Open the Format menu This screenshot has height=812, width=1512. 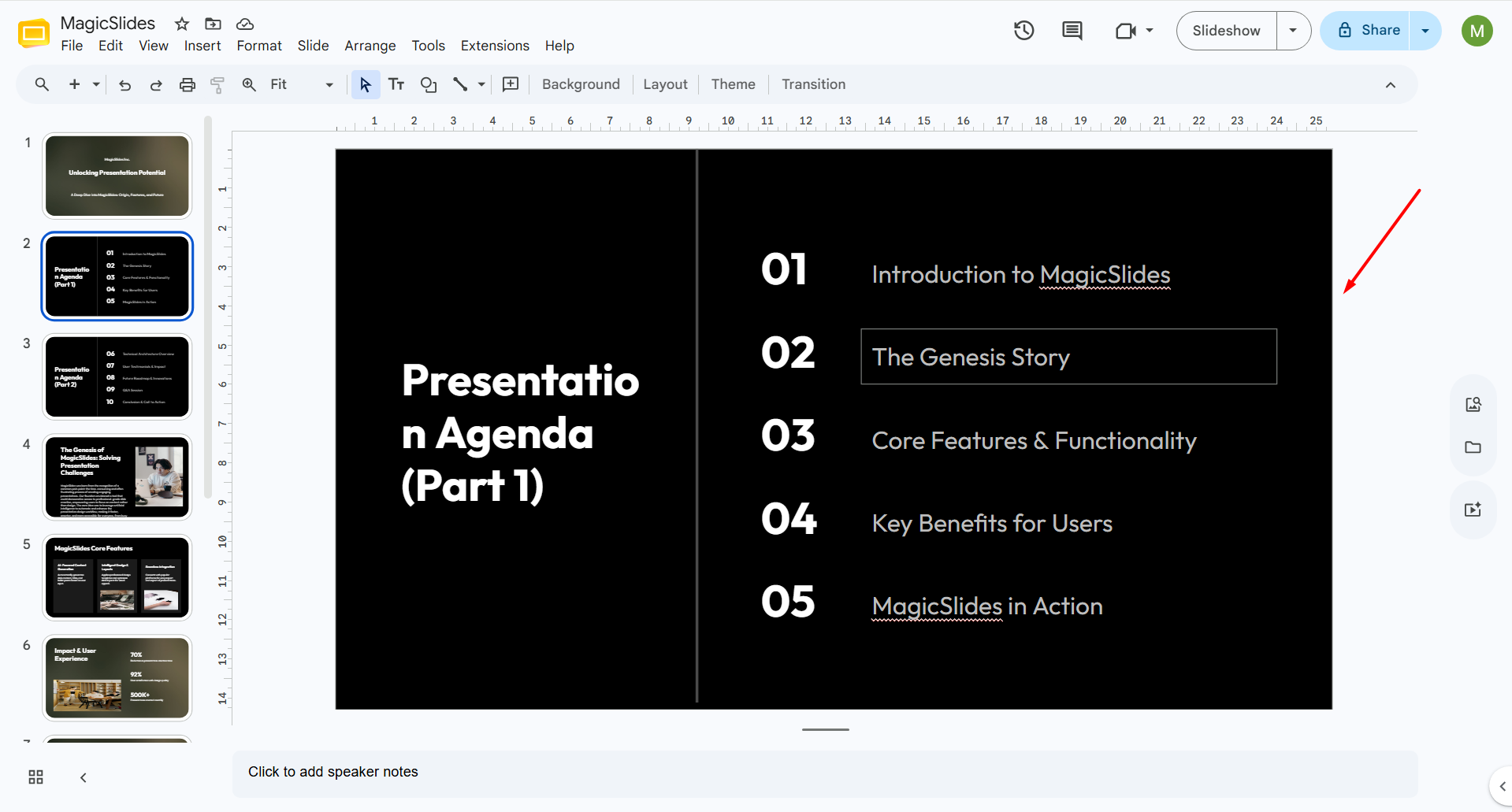(x=259, y=46)
